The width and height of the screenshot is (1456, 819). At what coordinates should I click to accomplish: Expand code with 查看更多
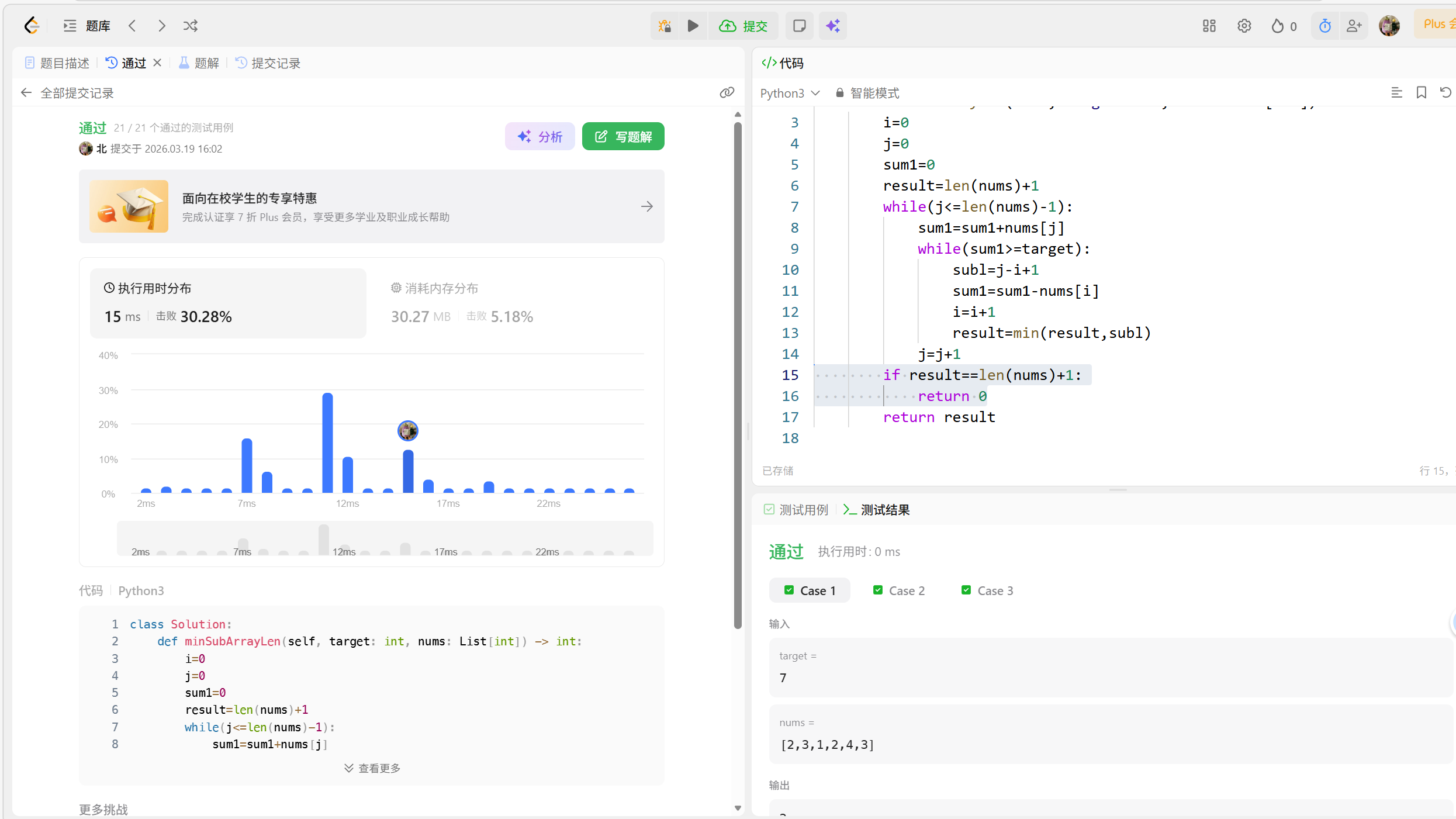372,768
